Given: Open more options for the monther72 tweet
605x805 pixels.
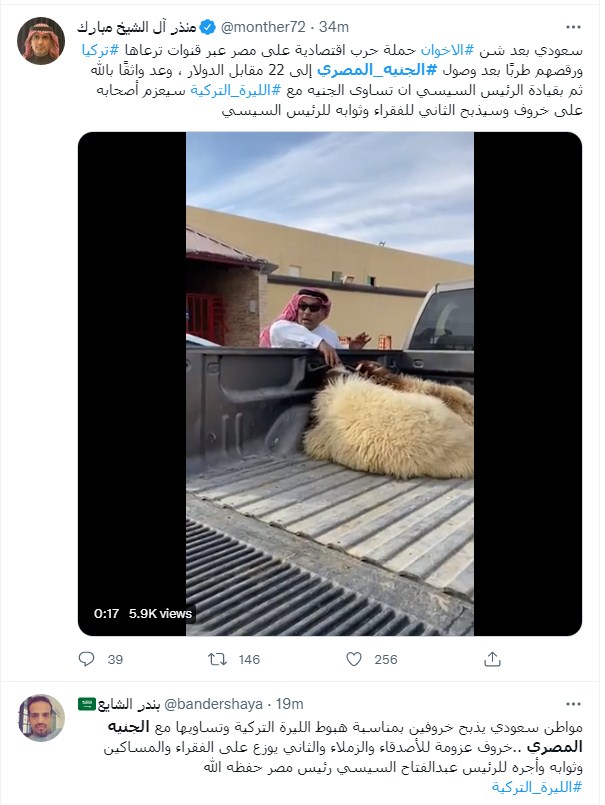Looking at the screenshot, I should click(573, 27).
